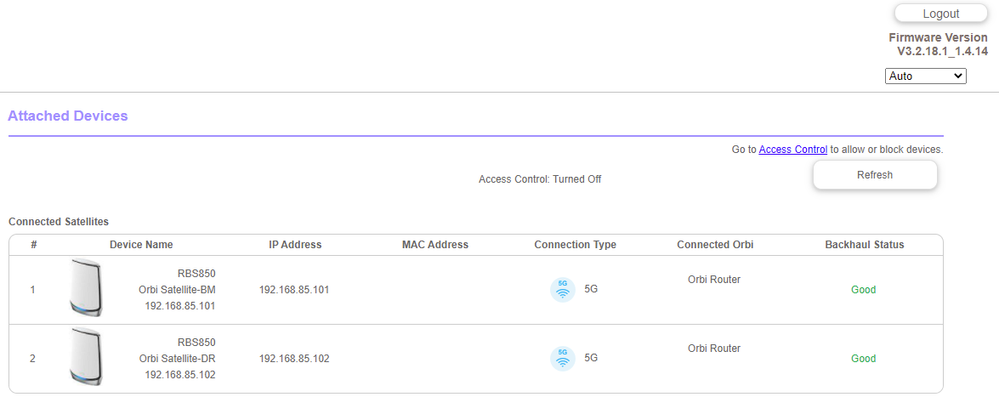Click the Backhaul Status column header
This screenshot has height=408, width=999.
(864, 244)
